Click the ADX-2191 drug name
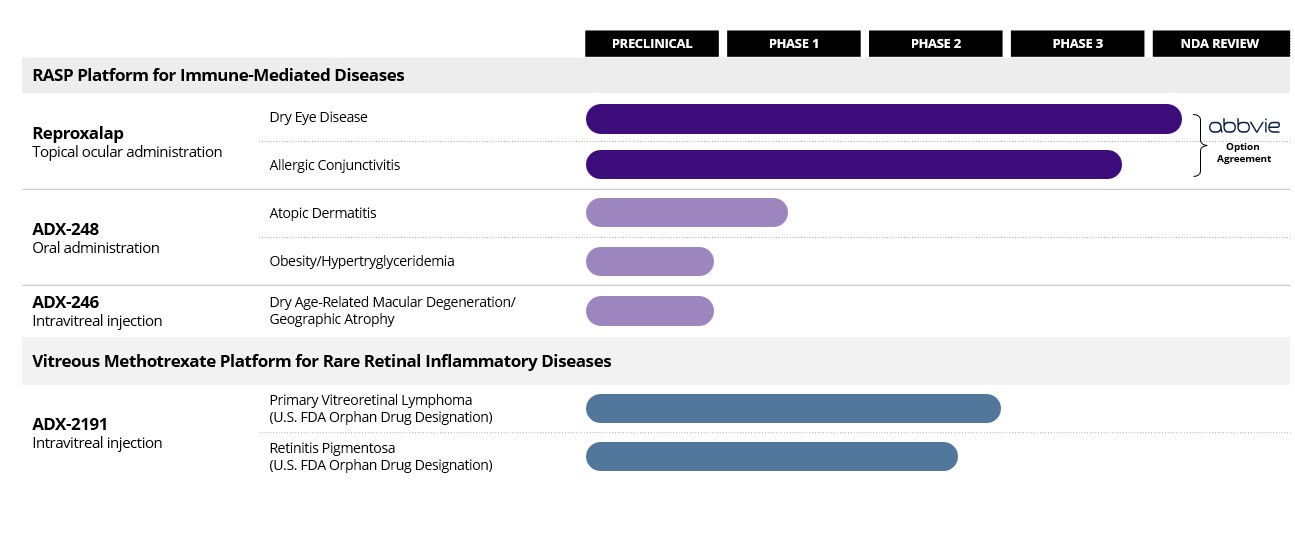This screenshot has width=1295, height=551. coord(70,424)
